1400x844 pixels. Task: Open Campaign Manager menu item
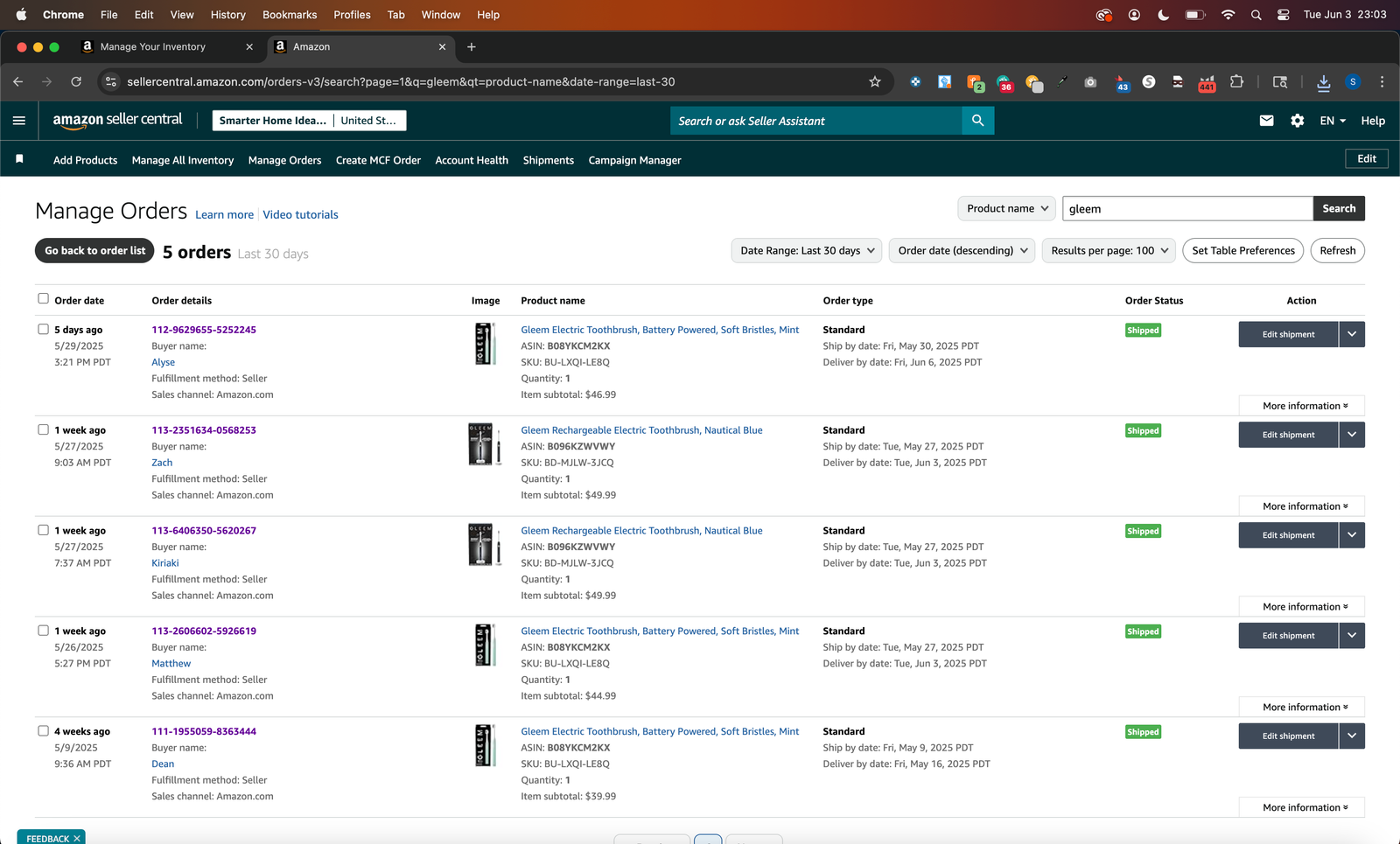click(x=634, y=160)
